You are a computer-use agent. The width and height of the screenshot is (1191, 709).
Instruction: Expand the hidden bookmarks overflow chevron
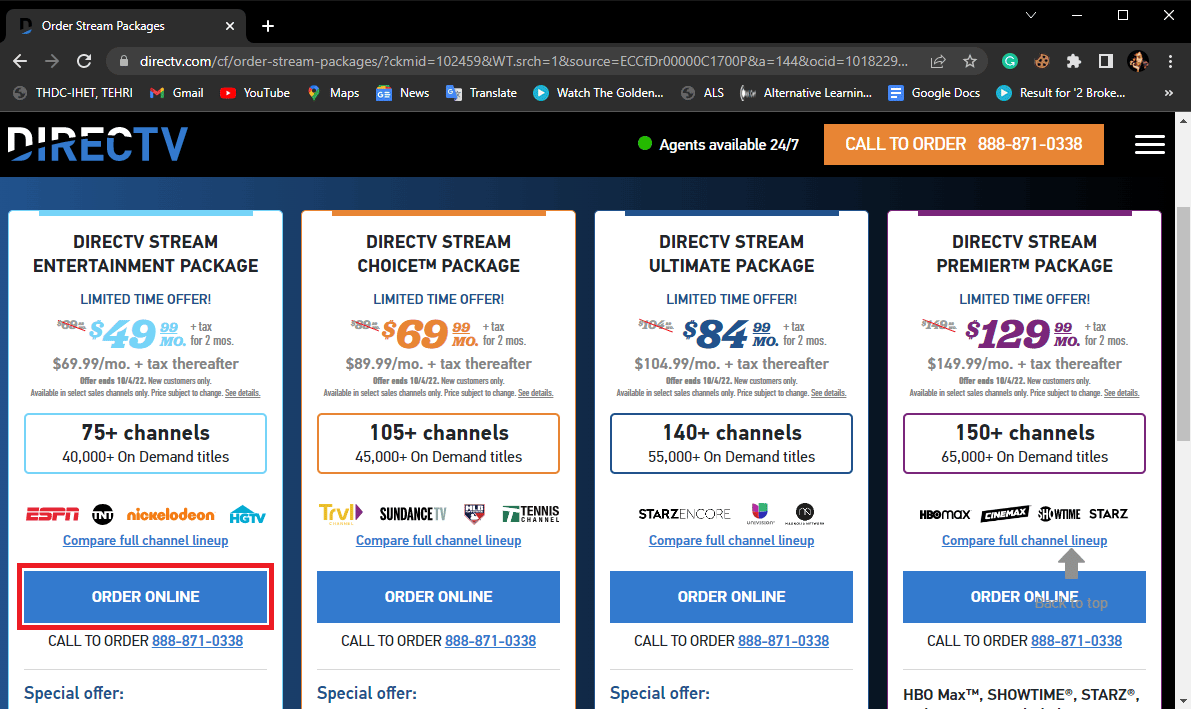(x=1169, y=93)
